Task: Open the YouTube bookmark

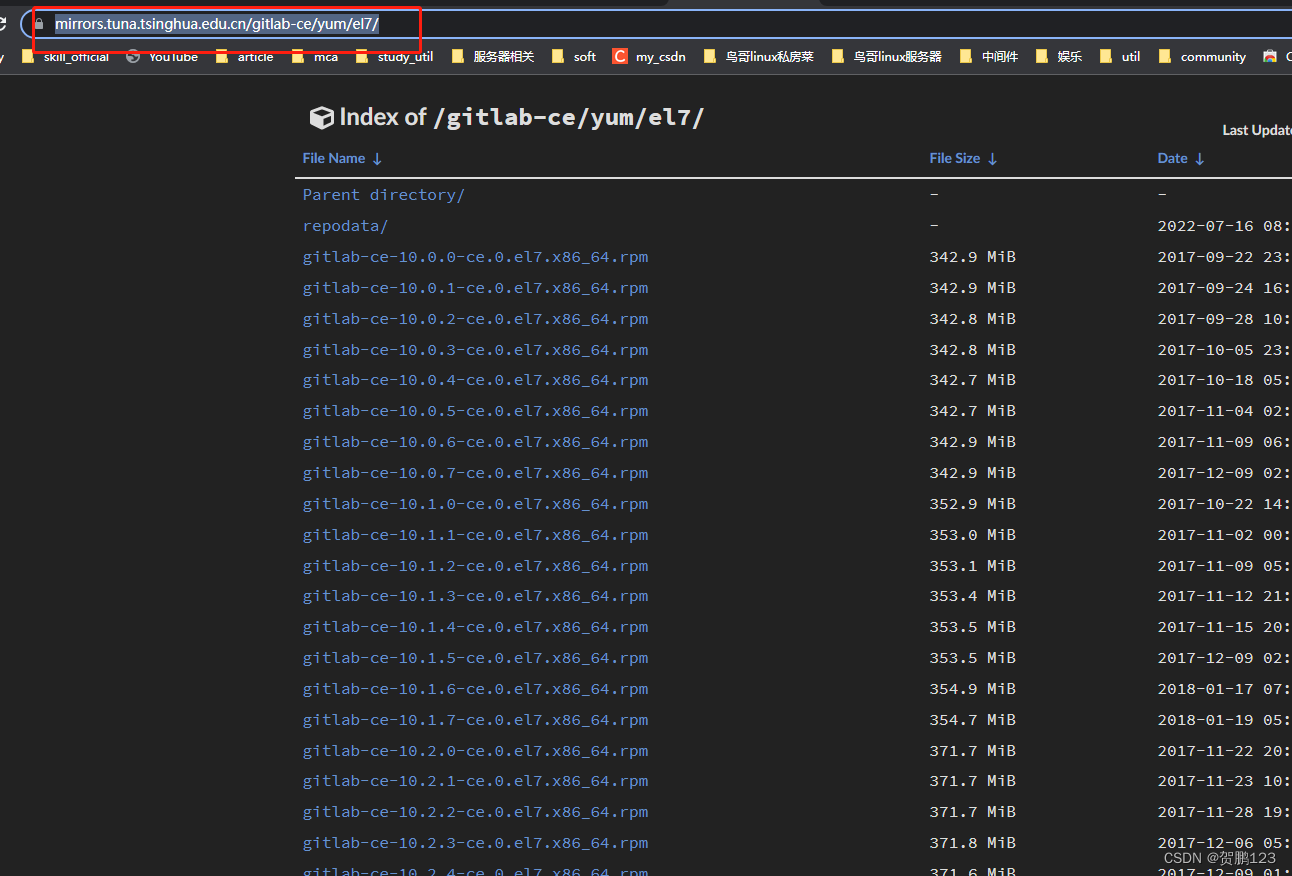Action: pyautogui.click(x=162, y=57)
